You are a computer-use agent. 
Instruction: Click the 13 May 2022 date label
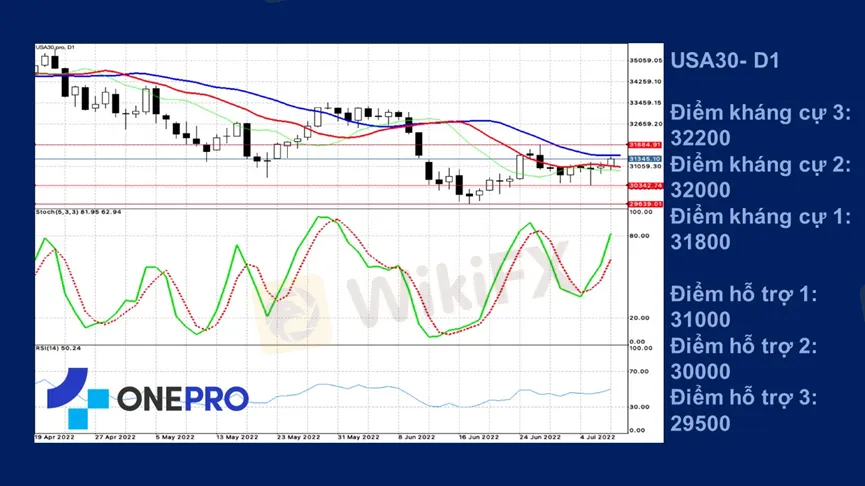pyautogui.click(x=237, y=437)
